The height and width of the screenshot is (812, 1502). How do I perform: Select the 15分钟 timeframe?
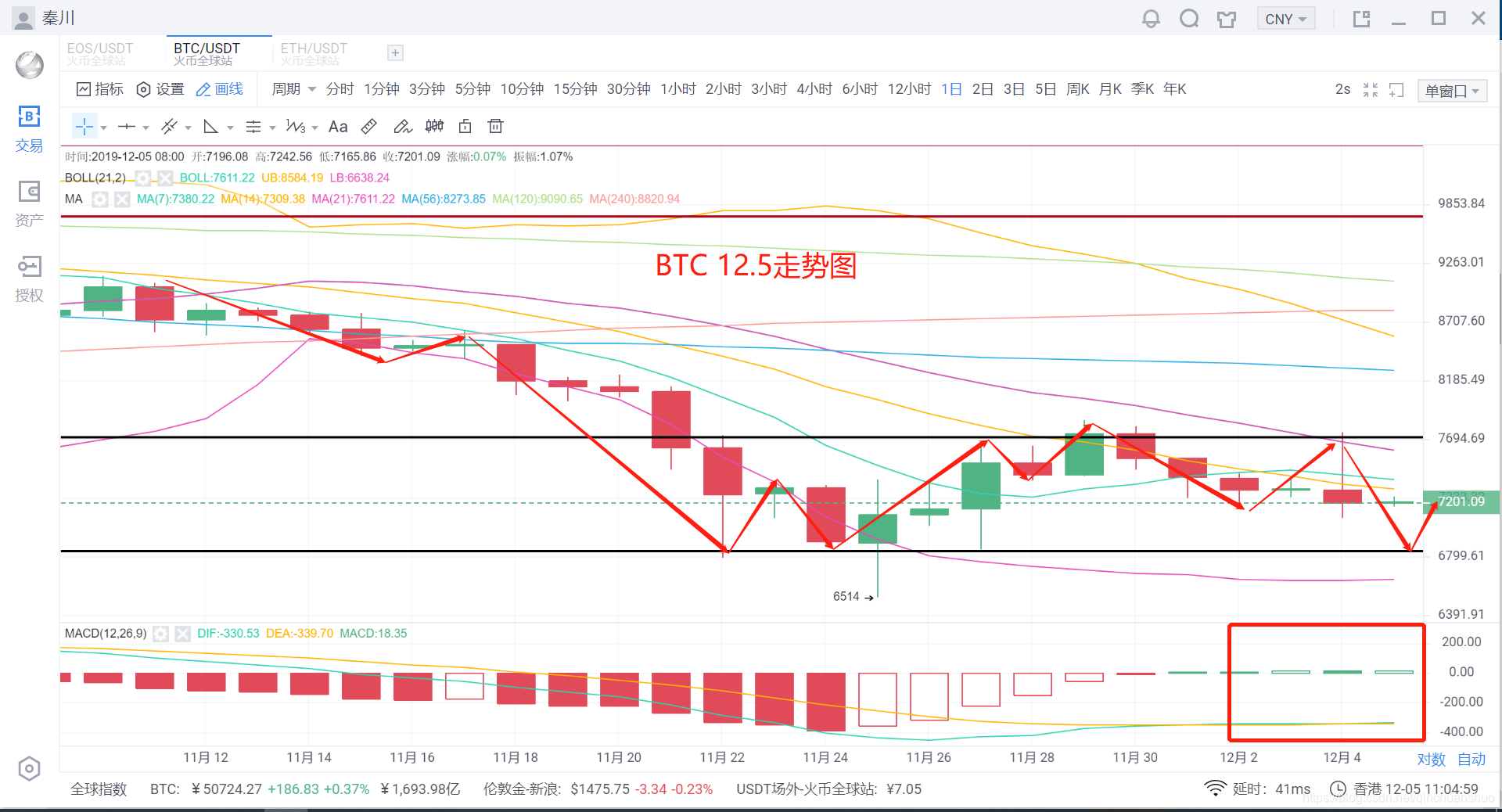(575, 89)
